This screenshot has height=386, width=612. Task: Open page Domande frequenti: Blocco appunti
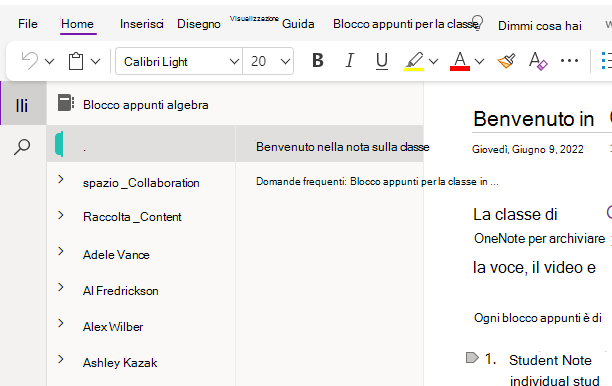[x=377, y=181]
